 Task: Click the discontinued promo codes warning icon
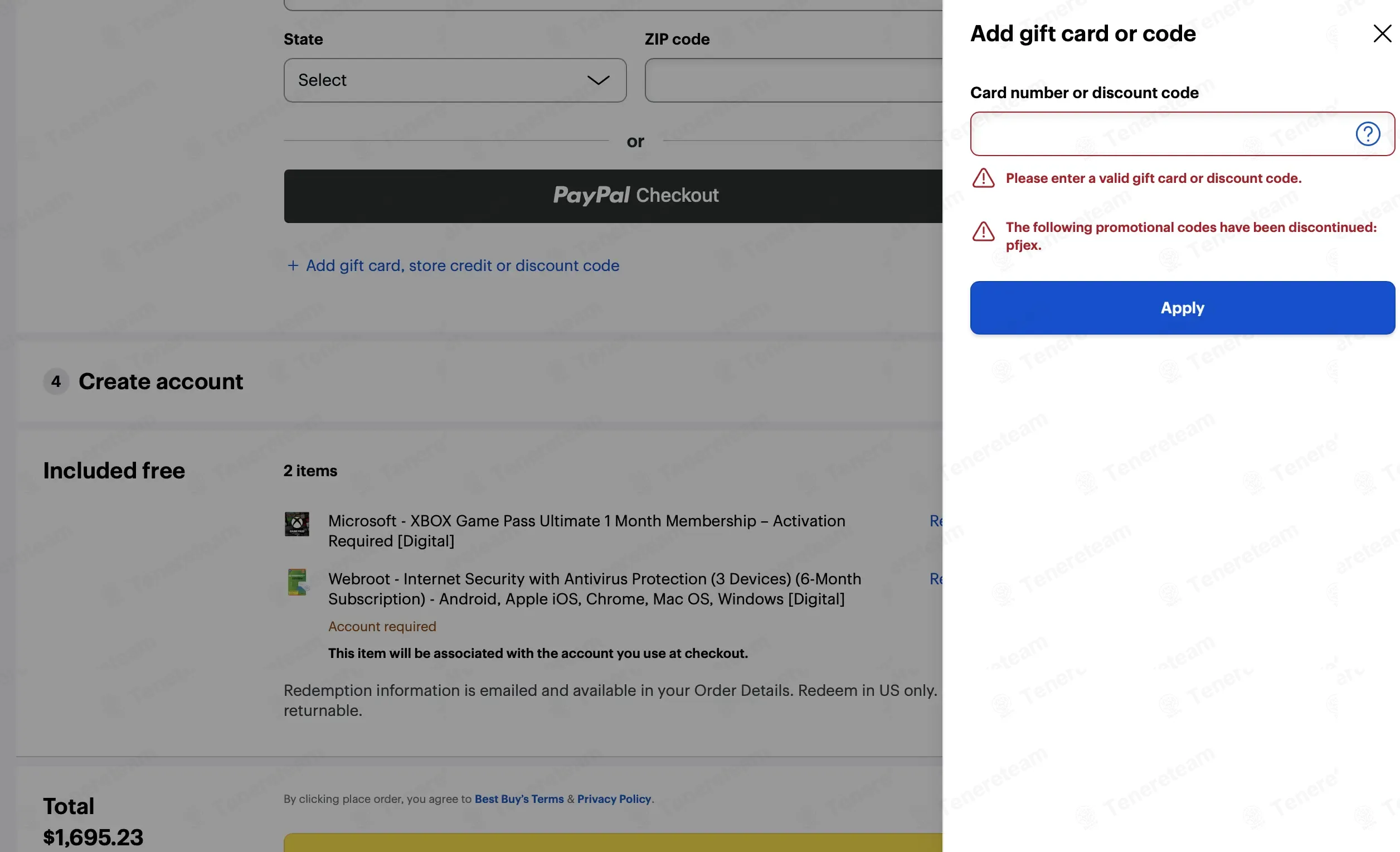[x=983, y=231]
